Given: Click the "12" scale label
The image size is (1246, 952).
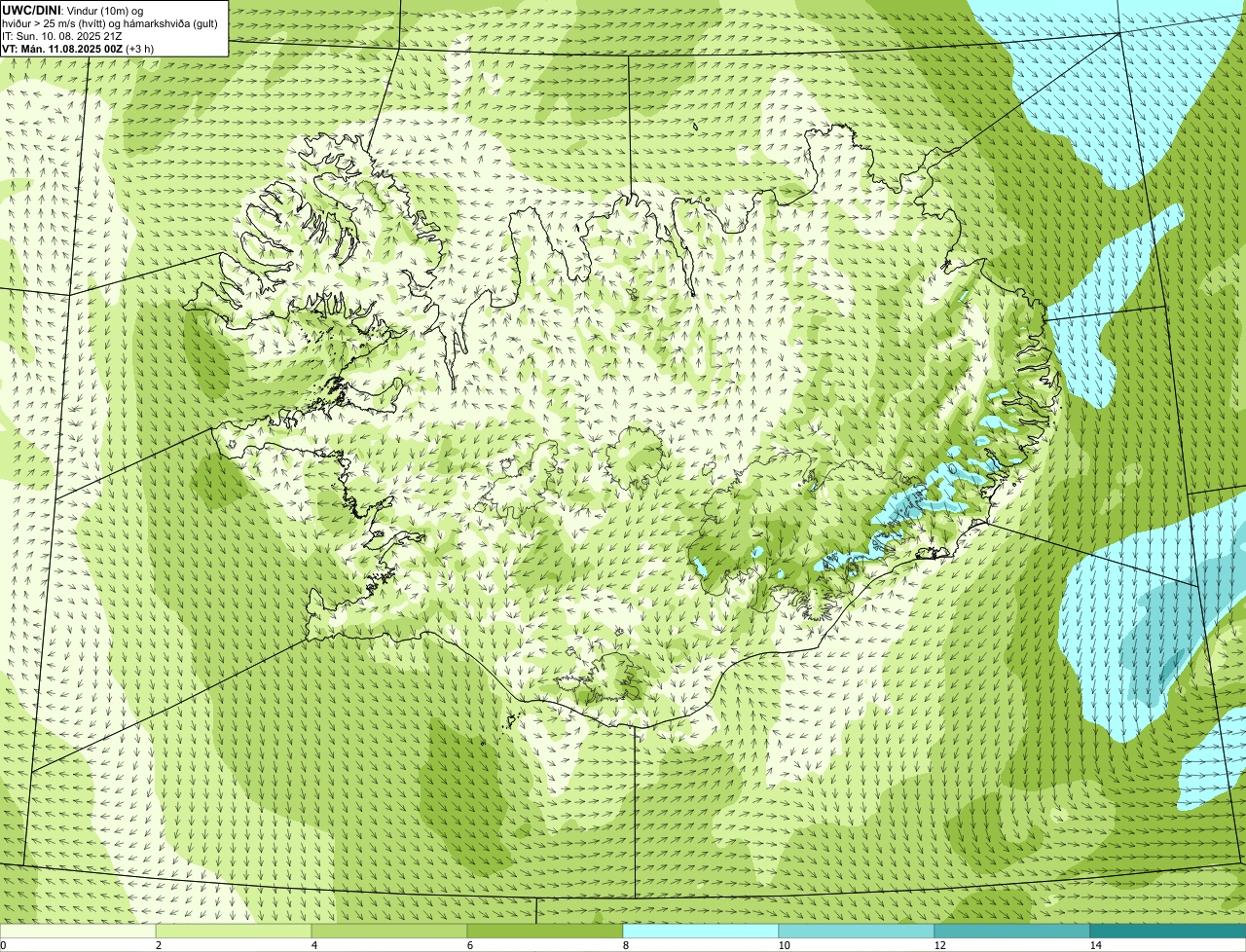Looking at the screenshot, I should pos(939,945).
